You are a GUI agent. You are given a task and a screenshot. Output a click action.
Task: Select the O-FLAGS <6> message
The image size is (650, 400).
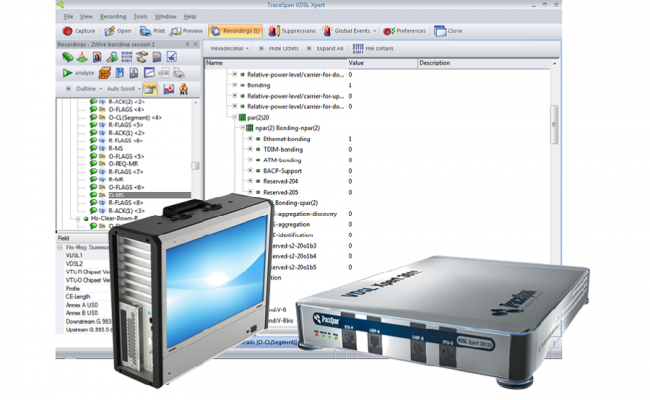click(126, 187)
